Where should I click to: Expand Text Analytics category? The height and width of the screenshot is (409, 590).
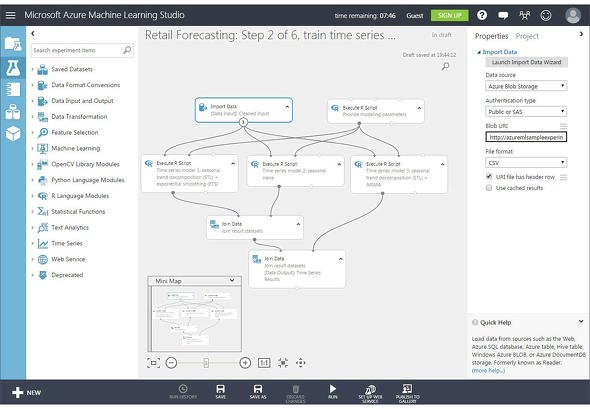(32, 227)
